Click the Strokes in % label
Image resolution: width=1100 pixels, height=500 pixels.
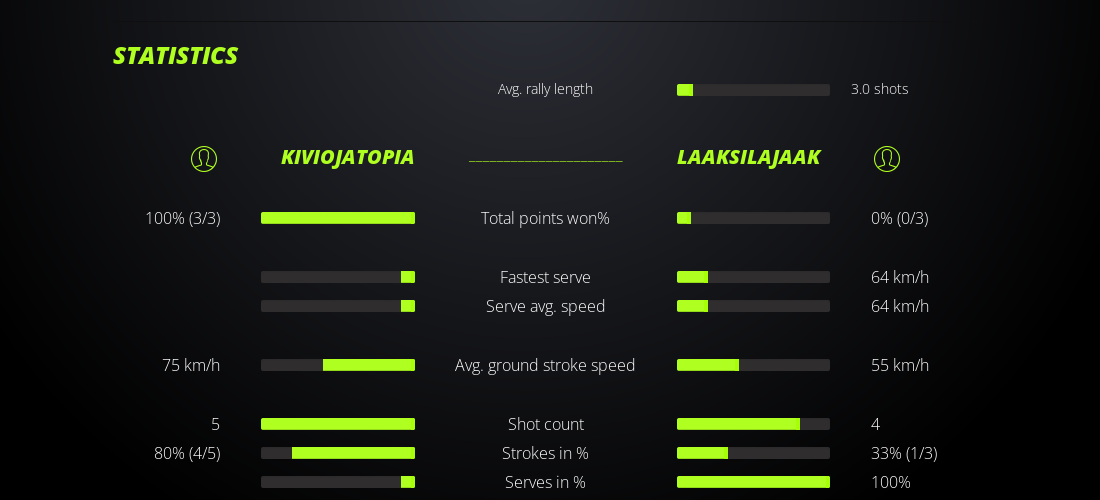coord(545,453)
